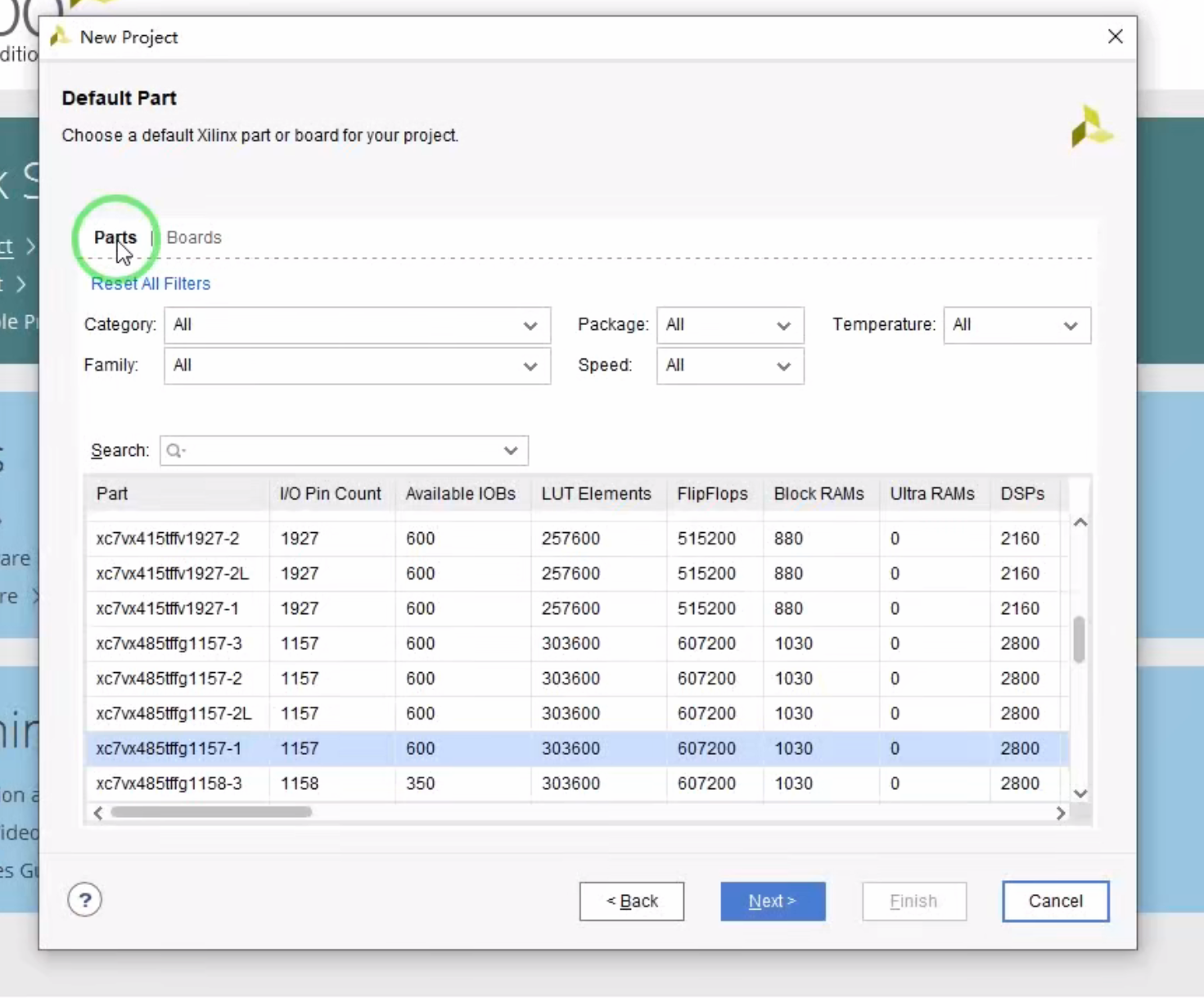Click horizontal scroll right arrow
1204x998 pixels.
point(1061,813)
